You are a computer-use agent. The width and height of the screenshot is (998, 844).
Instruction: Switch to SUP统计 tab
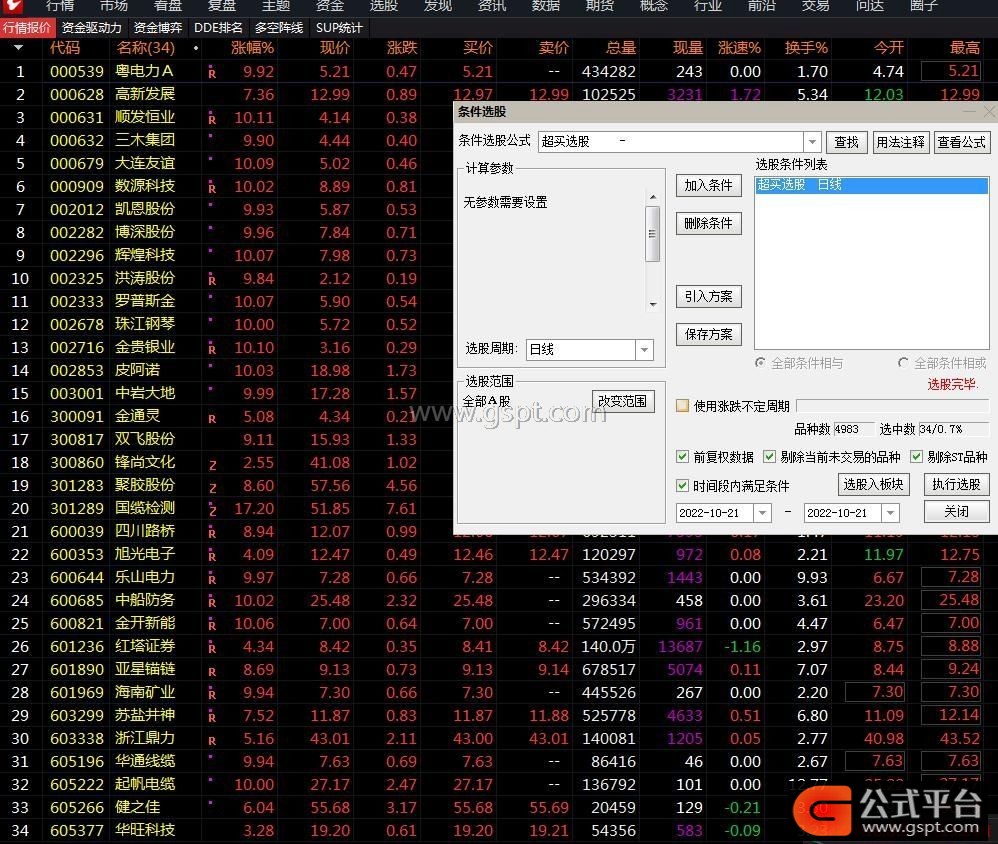click(x=339, y=28)
